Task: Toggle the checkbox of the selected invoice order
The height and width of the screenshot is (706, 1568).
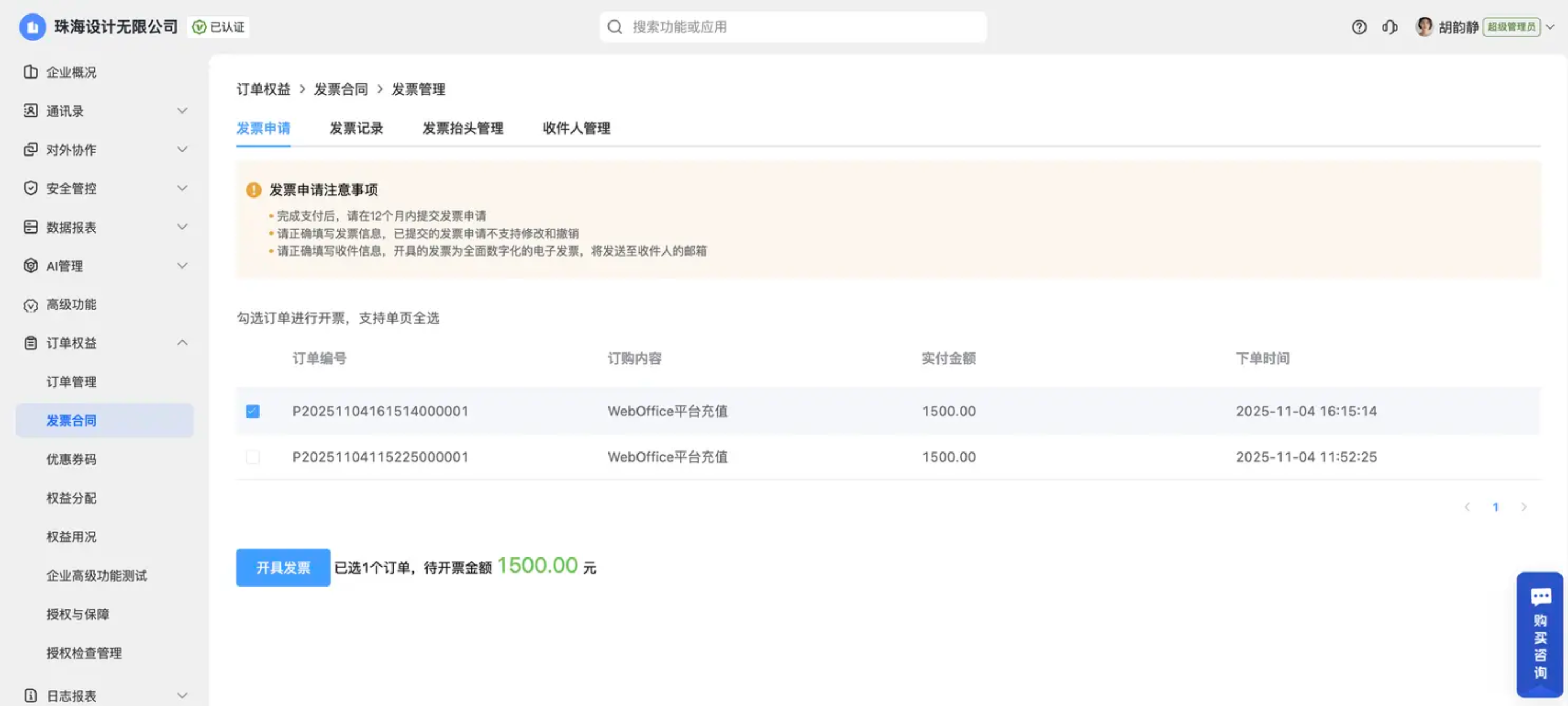Action: pos(253,411)
